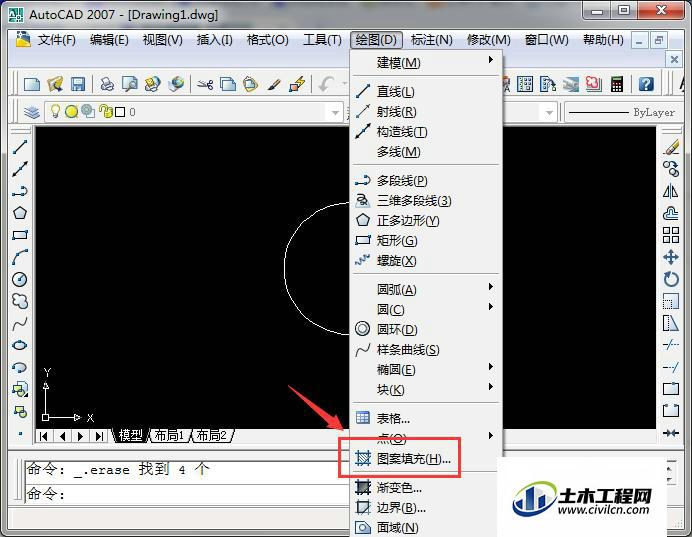This screenshot has width=692, height=537.
Task: Open the Layer Properties Manager icon
Action: 32,112
